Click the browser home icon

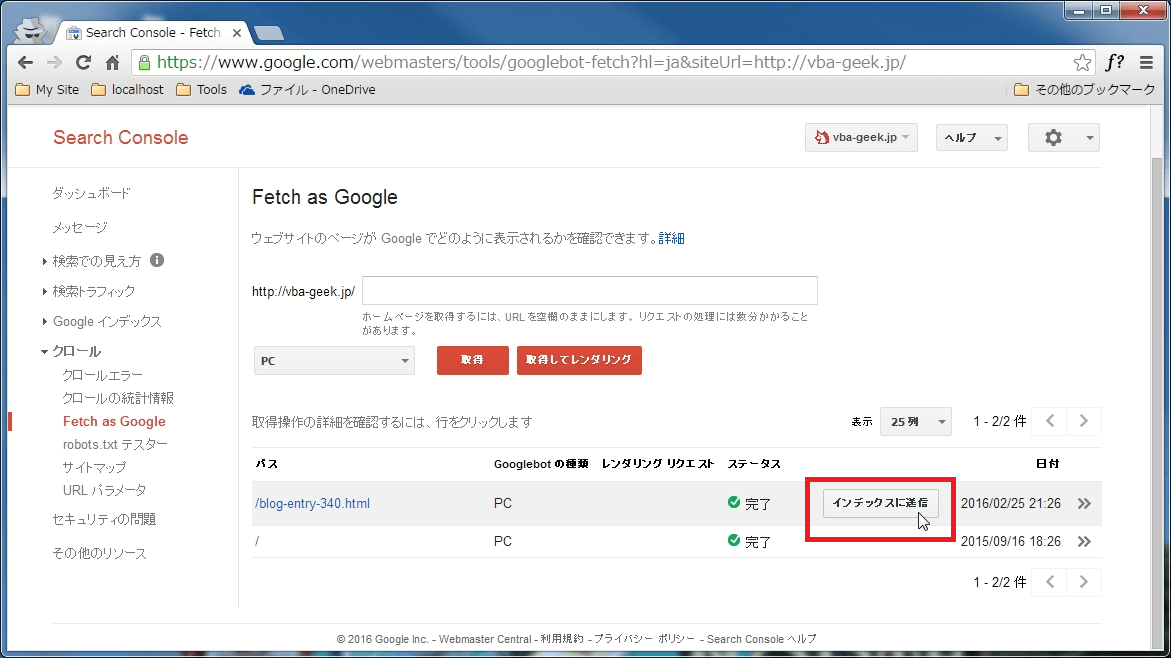(112, 63)
